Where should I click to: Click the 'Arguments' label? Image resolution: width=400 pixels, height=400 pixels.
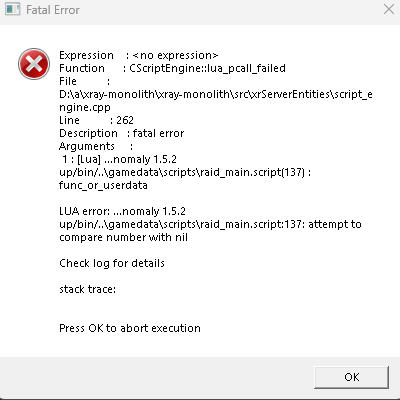point(87,146)
